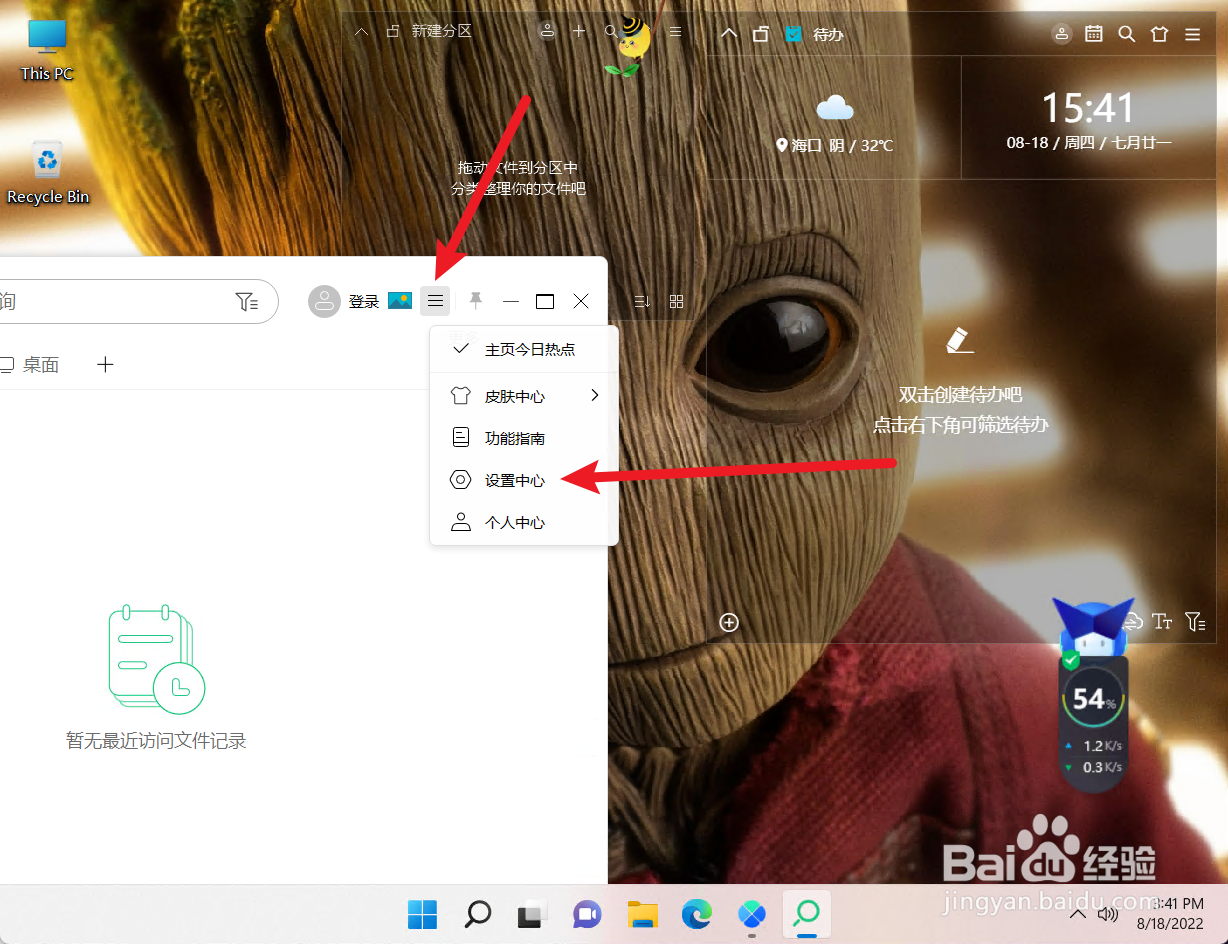The image size is (1228, 944).
Task: Open the chat camera icon on the taskbar
Action: 587,913
